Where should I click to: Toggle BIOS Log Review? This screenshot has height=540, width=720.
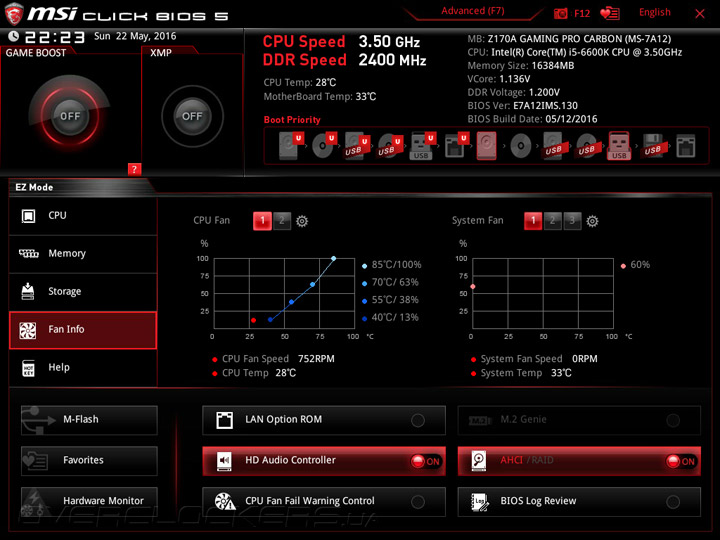click(x=579, y=501)
